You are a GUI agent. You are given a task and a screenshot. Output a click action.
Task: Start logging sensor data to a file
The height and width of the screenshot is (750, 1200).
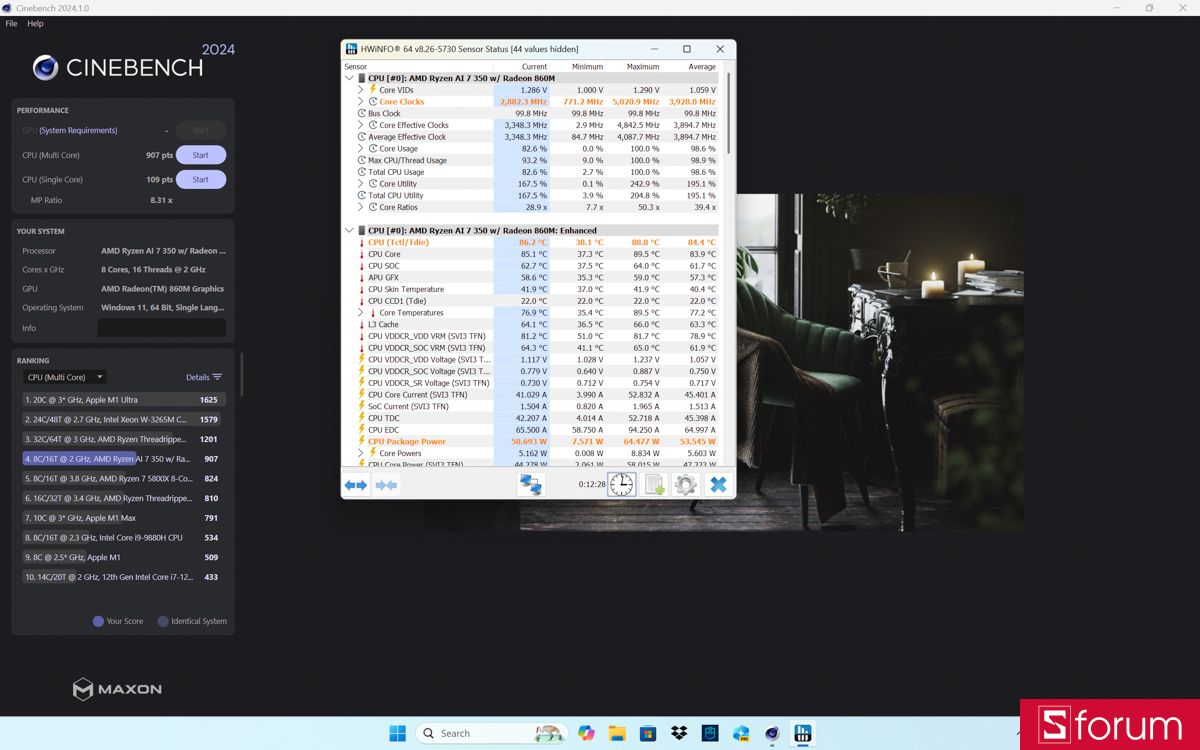[x=654, y=484]
